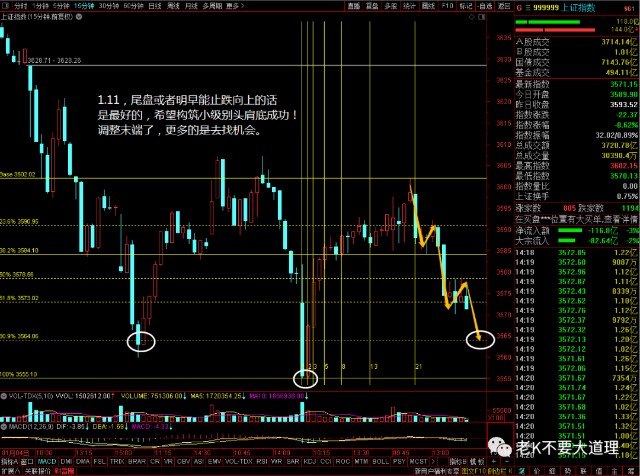Viewport: 640px width, 476px height.
Task: Select the 30分钟 timeframe
Action: [x=109, y=6]
